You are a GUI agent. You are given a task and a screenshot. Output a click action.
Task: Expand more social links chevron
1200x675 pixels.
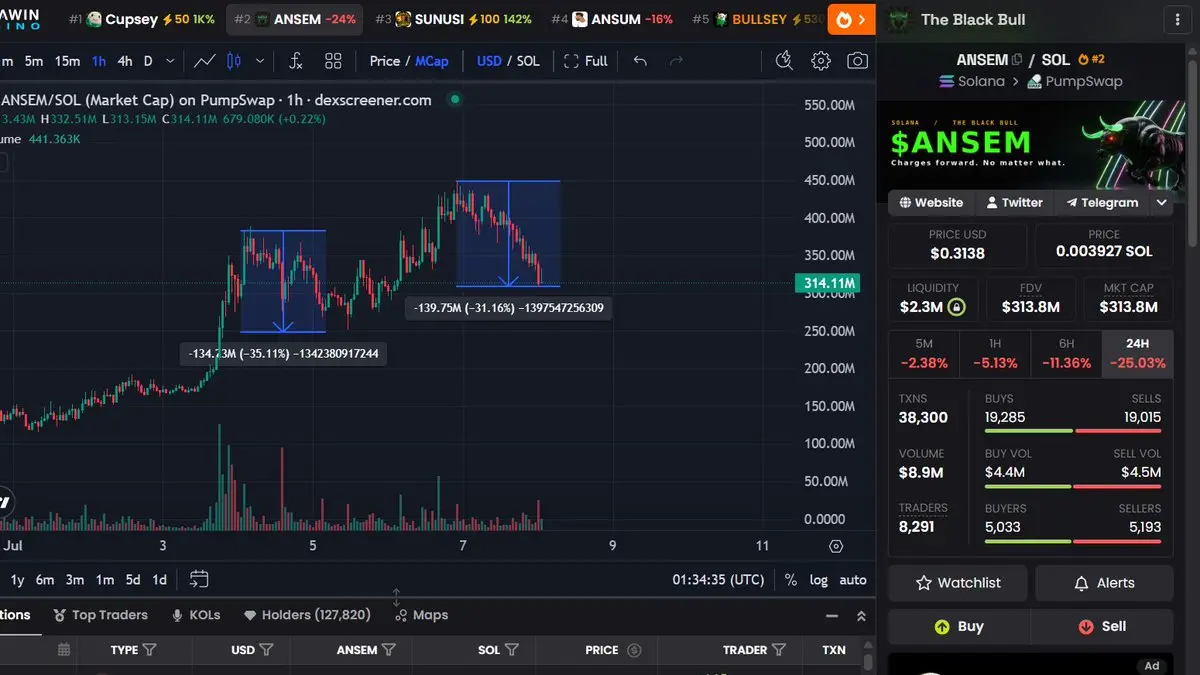pos(1161,202)
